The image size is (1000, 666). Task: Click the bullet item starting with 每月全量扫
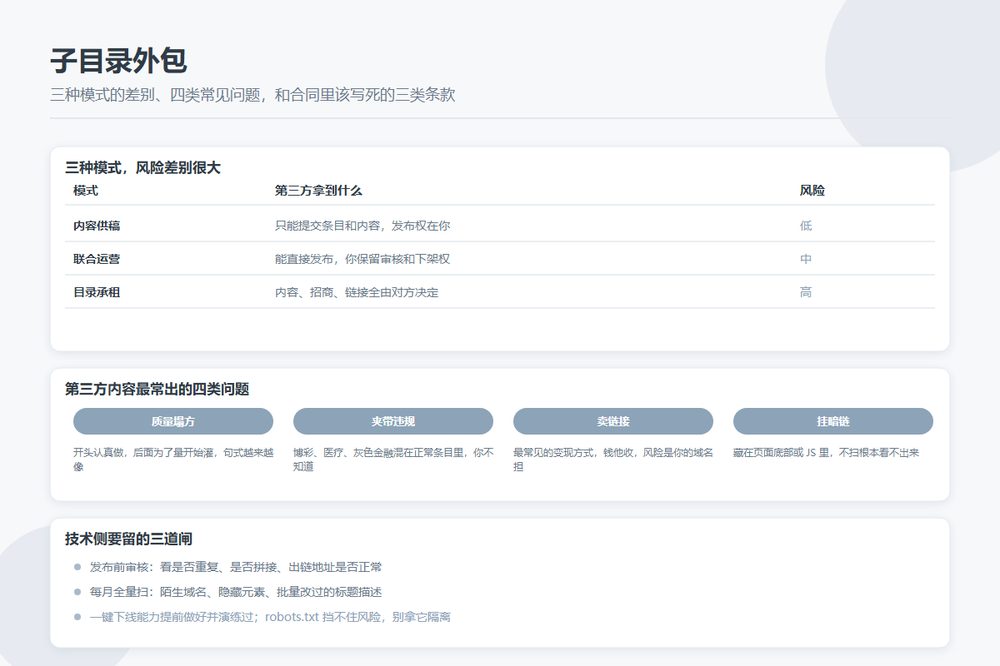coord(235,592)
